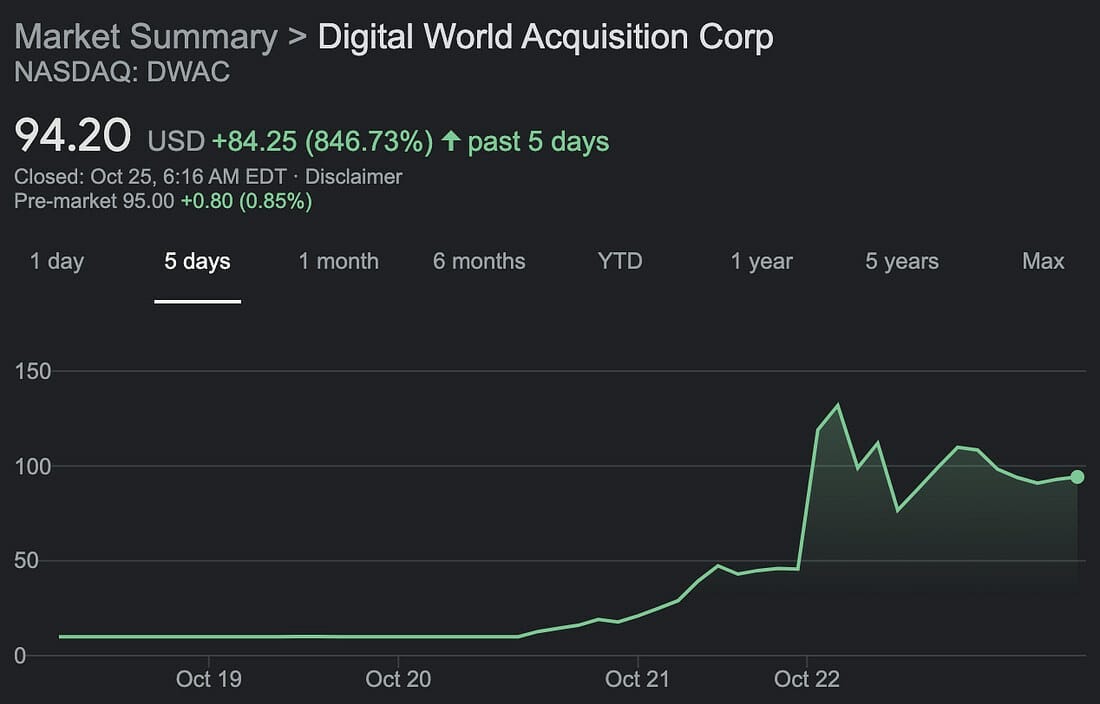1100x704 pixels.
Task: Click the green up arrow icon
Action: (451, 140)
